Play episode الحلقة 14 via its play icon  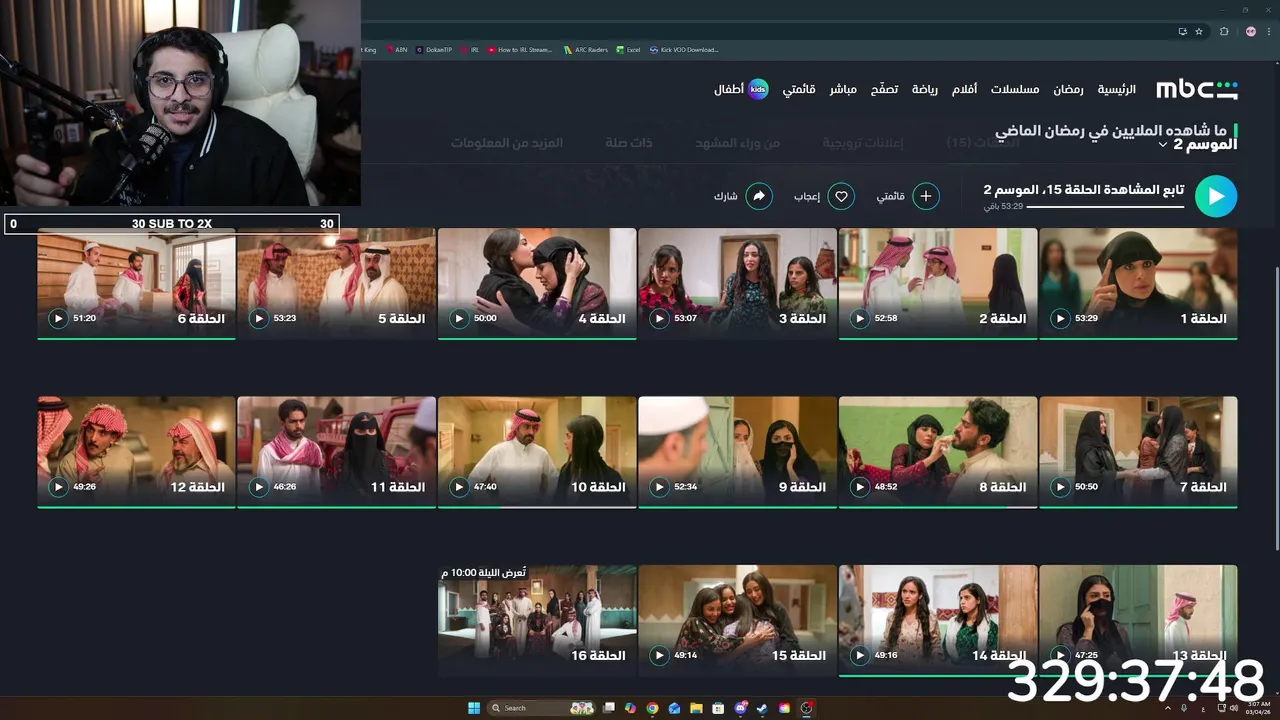click(x=860, y=655)
